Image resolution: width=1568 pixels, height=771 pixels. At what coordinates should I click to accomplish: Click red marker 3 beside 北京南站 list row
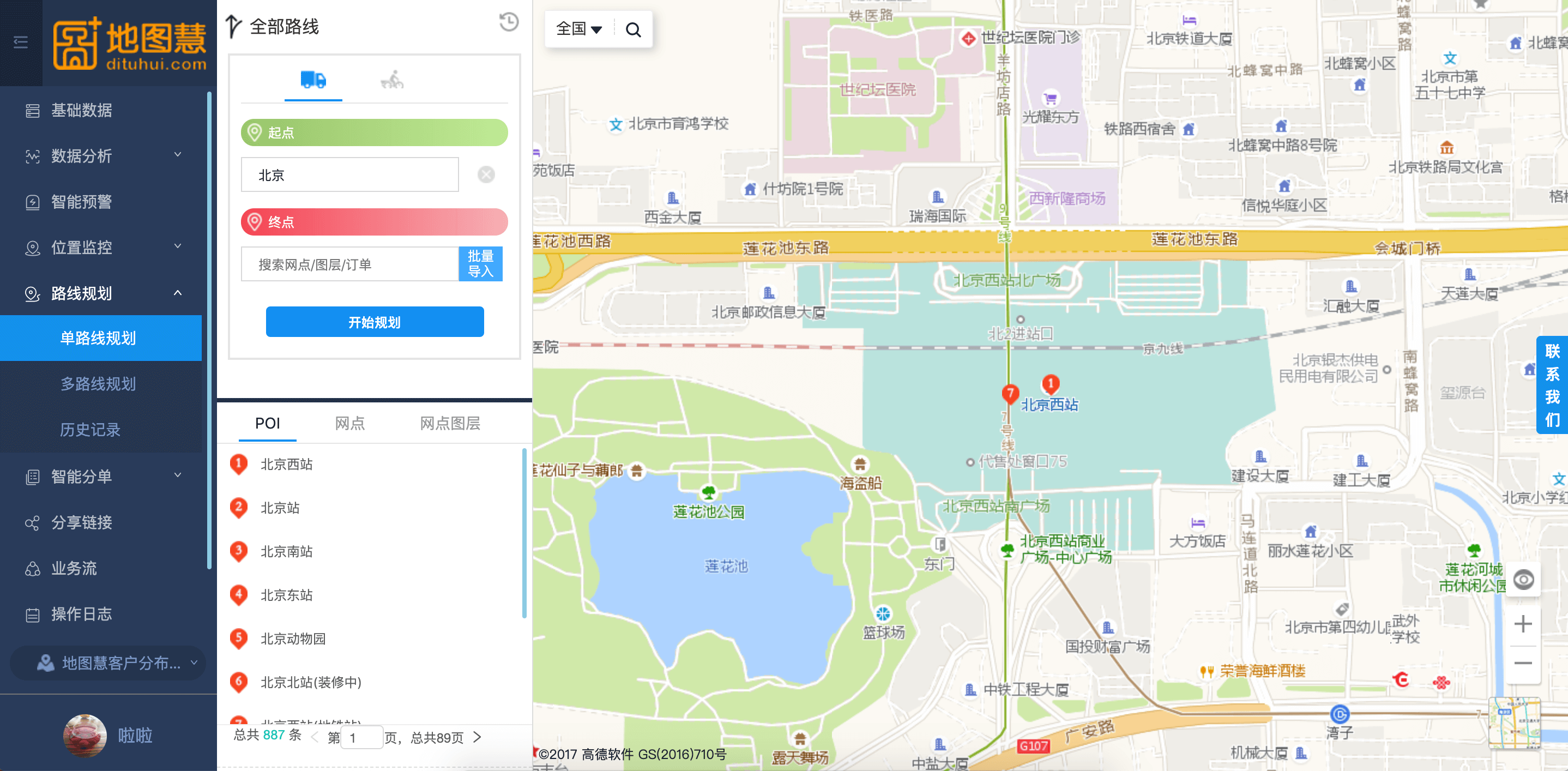239,551
